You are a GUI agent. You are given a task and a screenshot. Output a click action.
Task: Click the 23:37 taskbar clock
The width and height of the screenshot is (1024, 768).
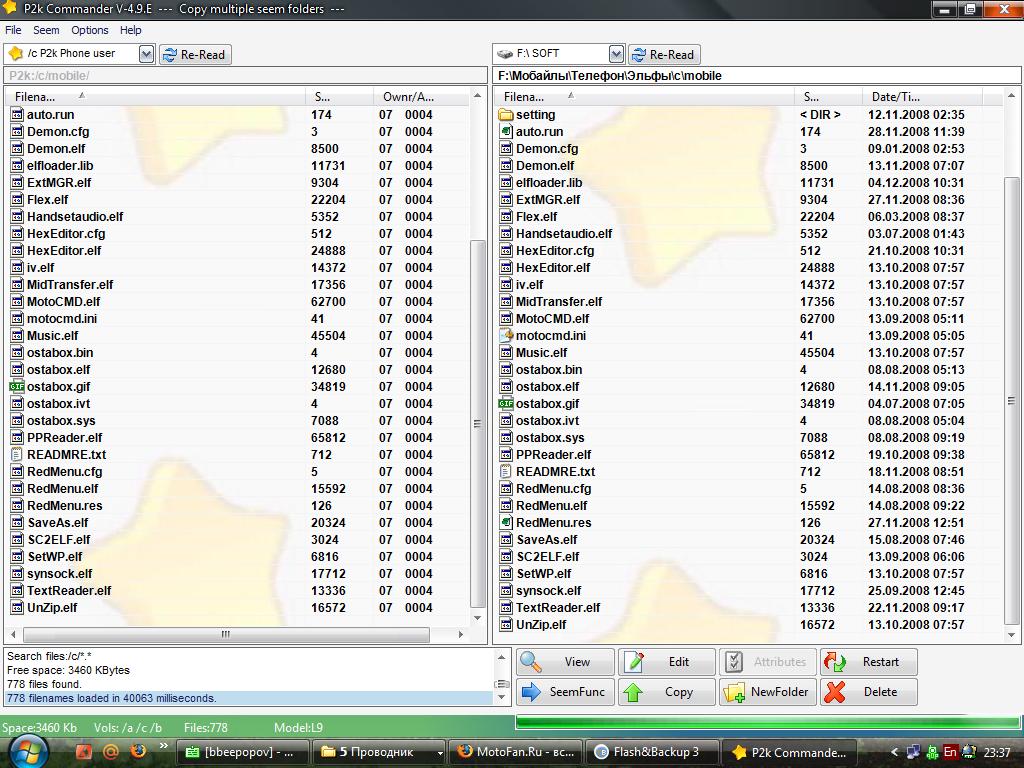click(x=997, y=752)
